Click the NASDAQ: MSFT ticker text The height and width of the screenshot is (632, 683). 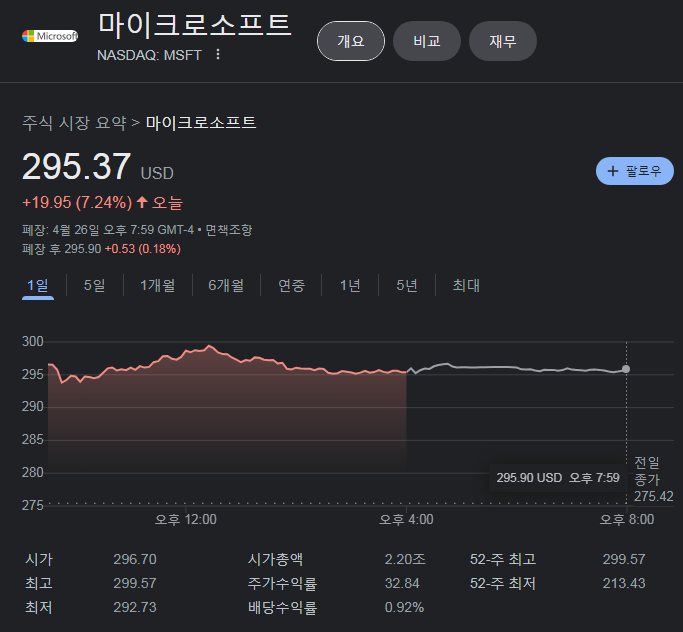pyautogui.click(x=149, y=55)
